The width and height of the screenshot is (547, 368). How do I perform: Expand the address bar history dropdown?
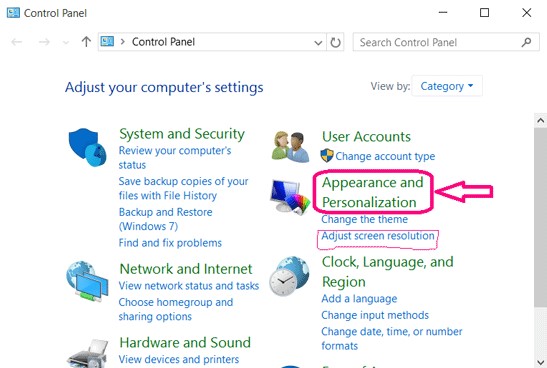click(318, 43)
